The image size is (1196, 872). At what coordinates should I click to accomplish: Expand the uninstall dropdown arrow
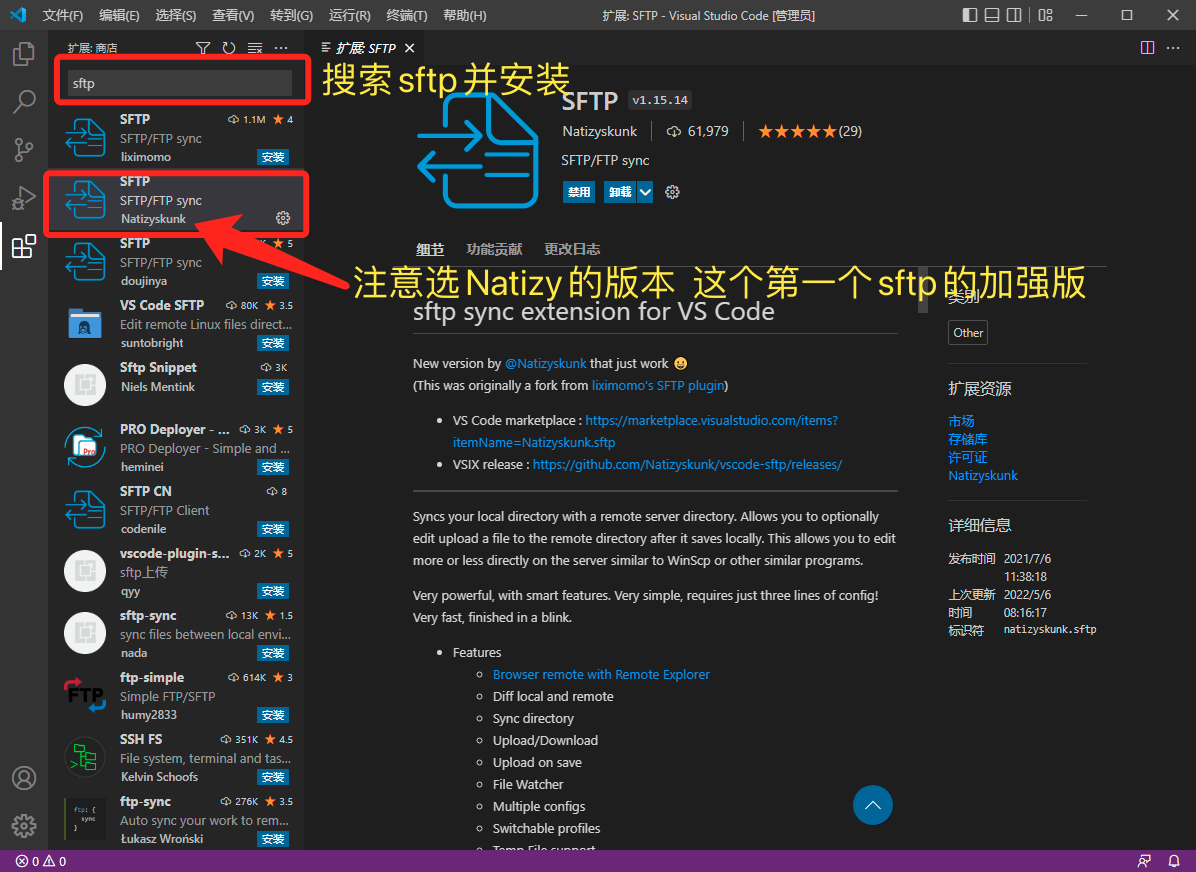coord(645,192)
